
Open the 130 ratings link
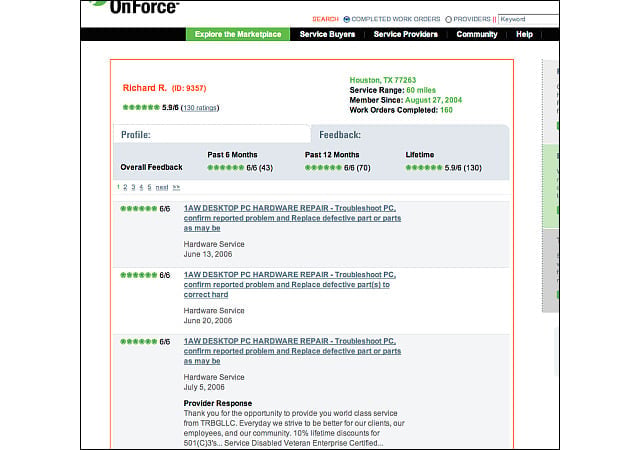tap(200, 108)
